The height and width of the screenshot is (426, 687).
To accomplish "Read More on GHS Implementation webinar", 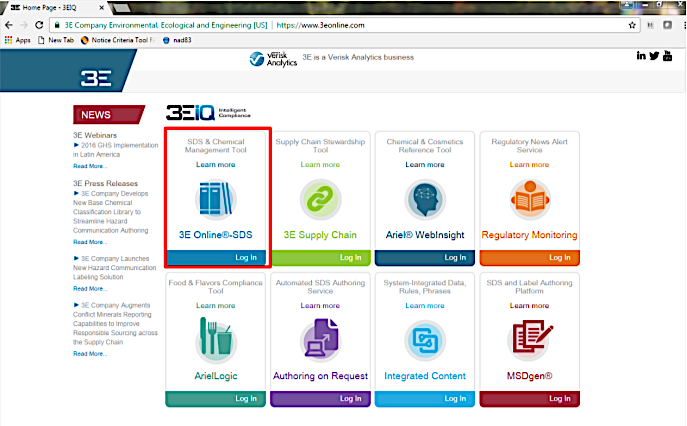I will tap(90, 166).
